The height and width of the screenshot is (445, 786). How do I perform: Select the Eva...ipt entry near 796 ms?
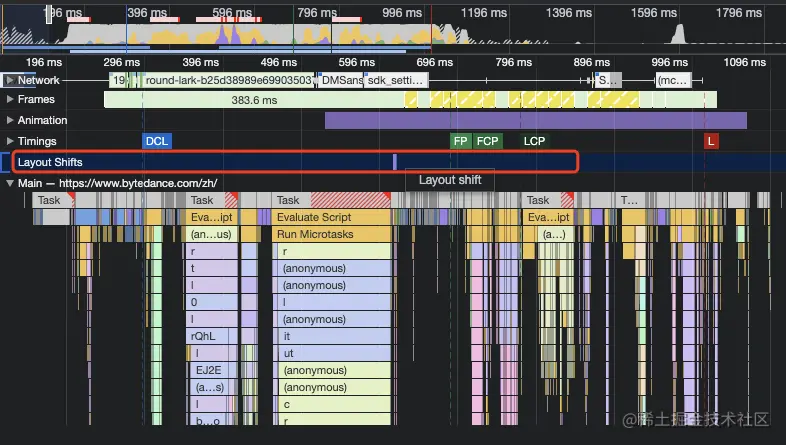[548, 217]
